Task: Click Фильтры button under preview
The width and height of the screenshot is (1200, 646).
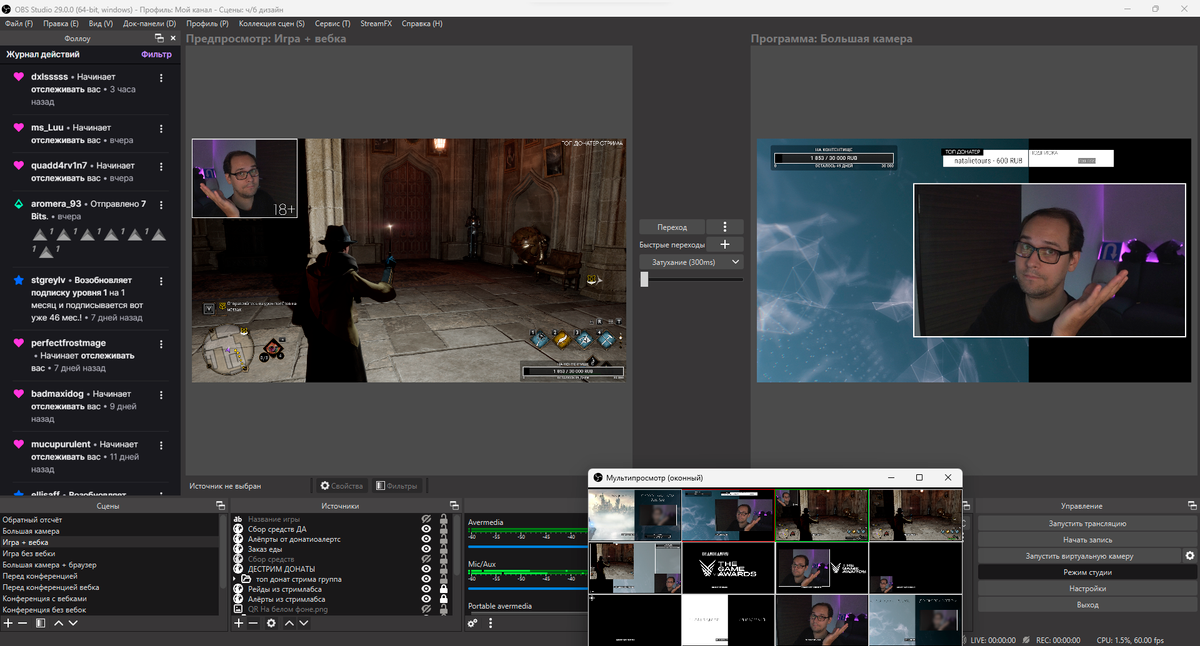Action: (x=397, y=486)
